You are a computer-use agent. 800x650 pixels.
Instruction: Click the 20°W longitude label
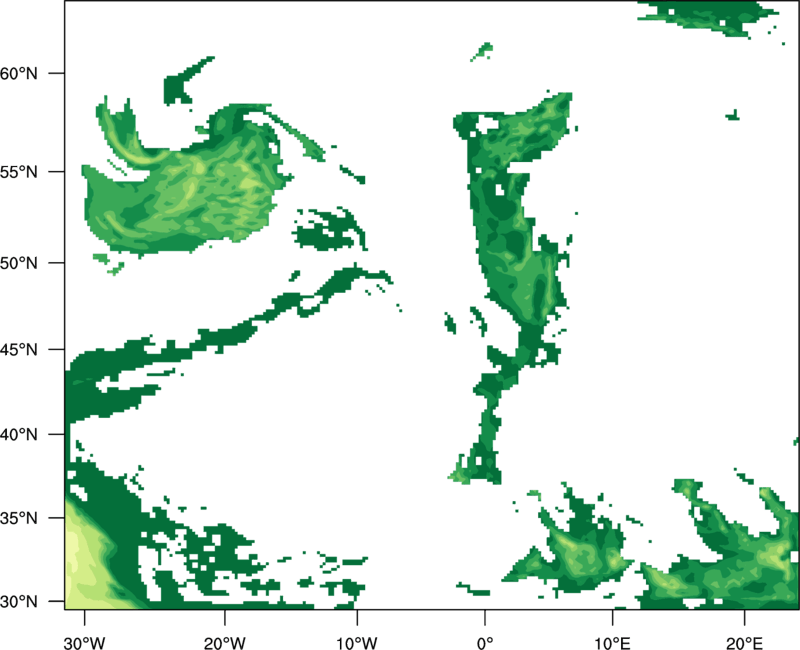pyautogui.click(x=225, y=643)
